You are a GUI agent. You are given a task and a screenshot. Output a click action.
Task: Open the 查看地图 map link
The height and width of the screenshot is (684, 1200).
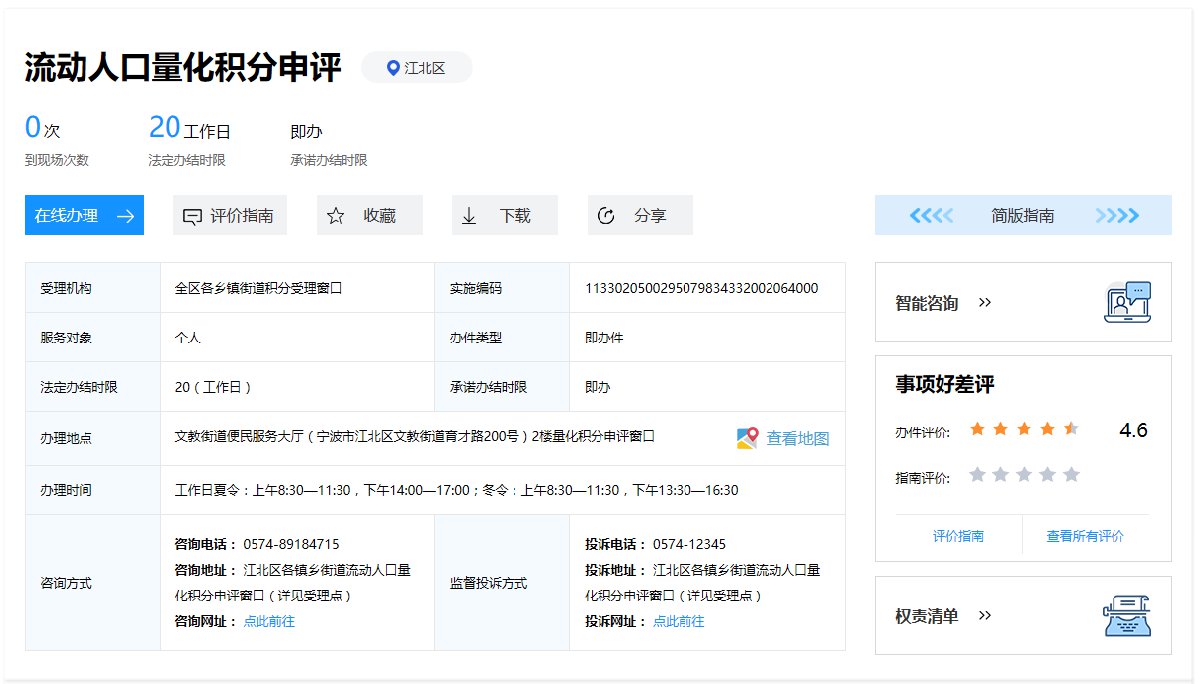(797, 438)
